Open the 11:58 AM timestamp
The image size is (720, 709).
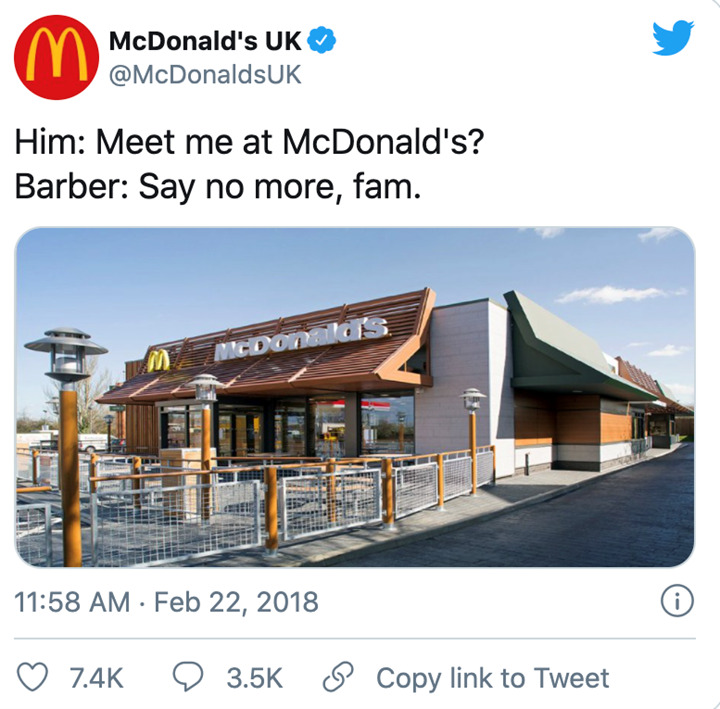pos(72,602)
